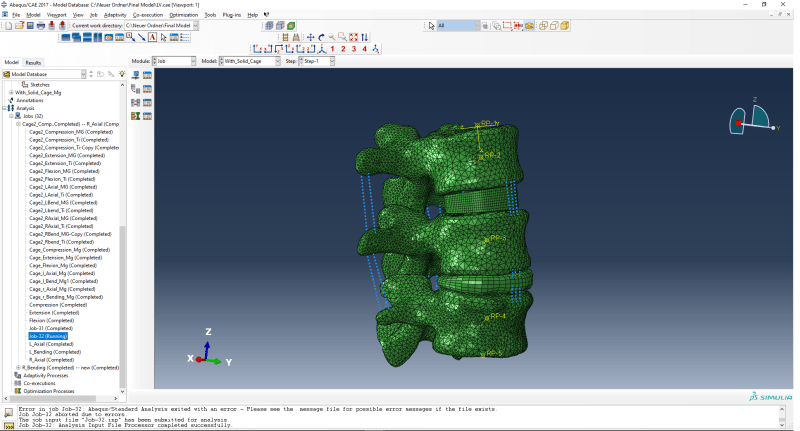Viewport: 800px width, 431px height.
Task: Select the L_Bending (Completed) job
Action: [55, 352]
